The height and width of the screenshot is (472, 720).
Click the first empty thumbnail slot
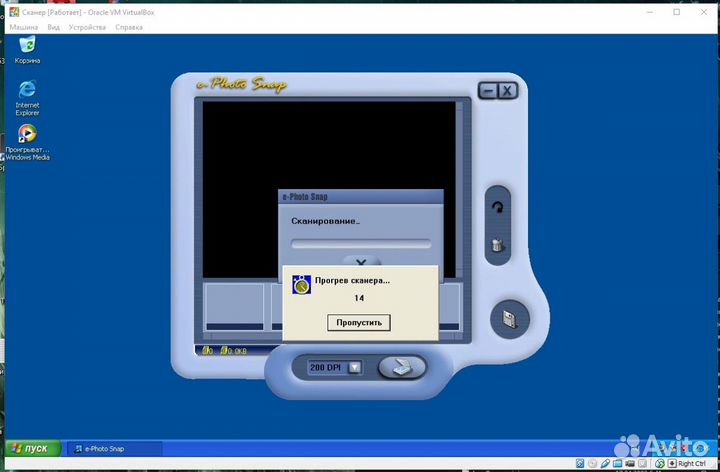coord(234,306)
